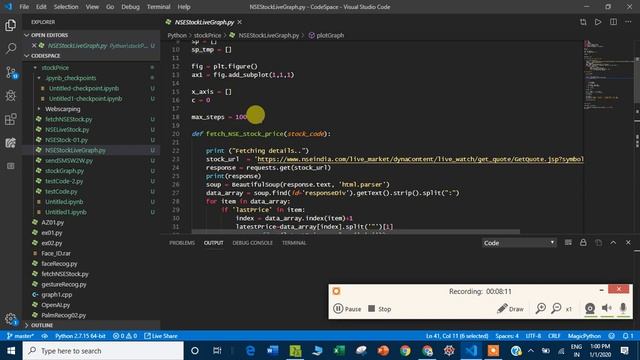Open the Terminal menu
Viewport: 640px width, 360px height.
click(x=158, y=7)
